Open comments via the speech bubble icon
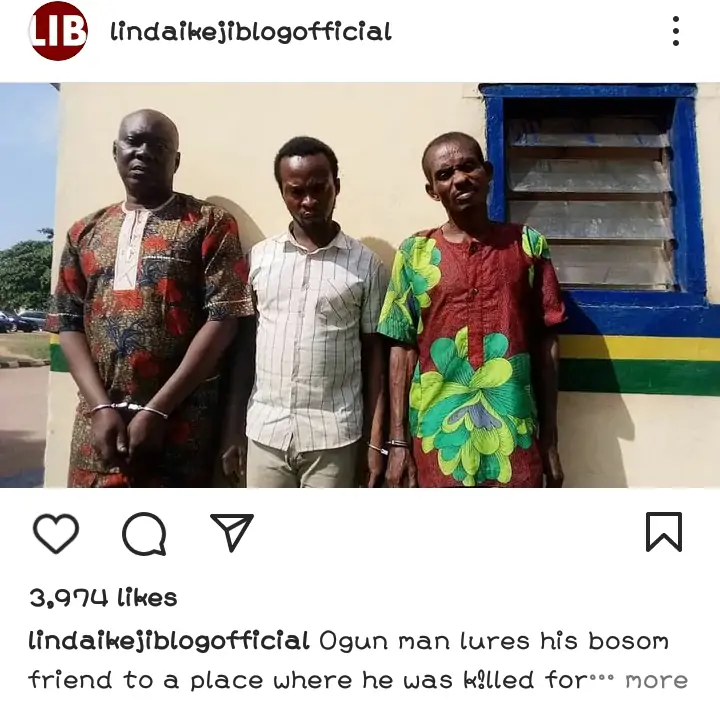720x720 pixels. 144,534
